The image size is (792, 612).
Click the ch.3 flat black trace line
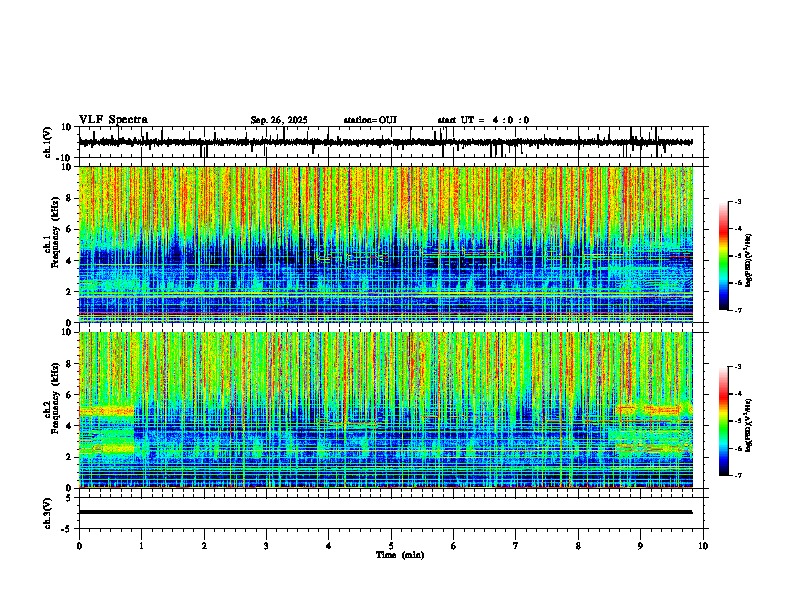point(385,512)
